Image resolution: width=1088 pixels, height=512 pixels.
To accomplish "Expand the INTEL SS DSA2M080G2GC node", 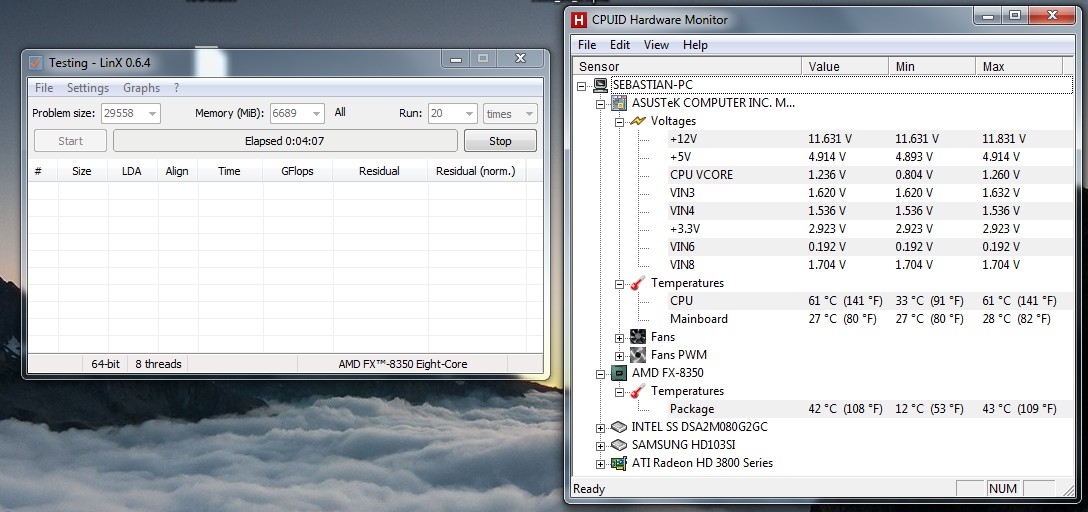I will point(601,428).
